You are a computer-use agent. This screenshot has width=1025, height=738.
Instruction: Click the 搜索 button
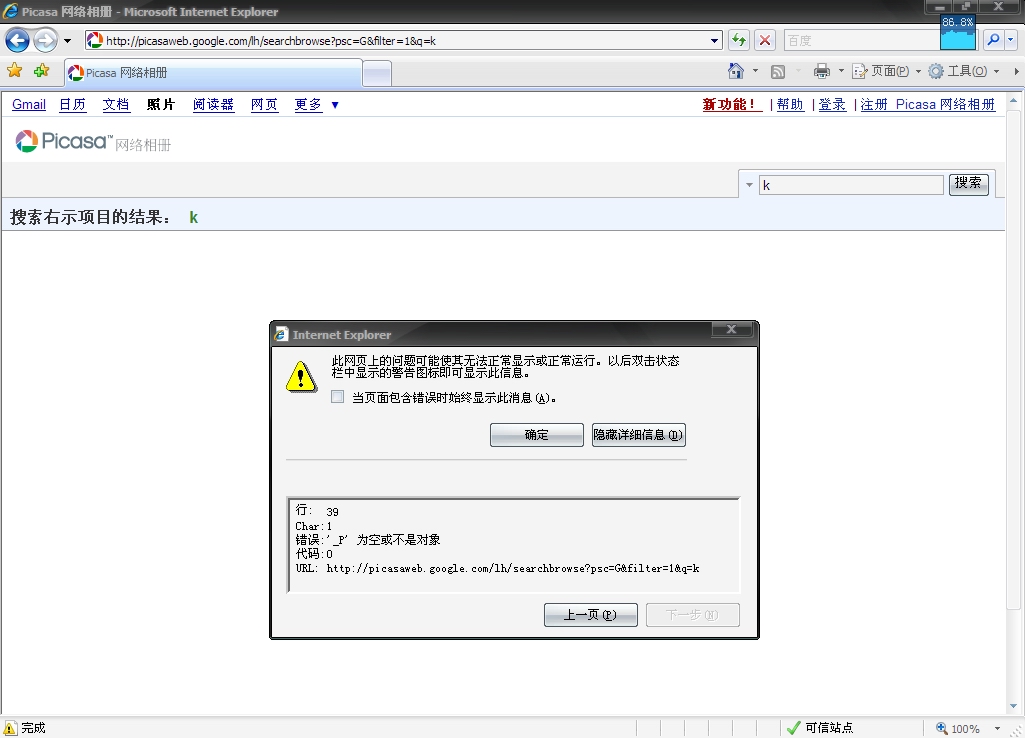pyautogui.click(x=968, y=183)
